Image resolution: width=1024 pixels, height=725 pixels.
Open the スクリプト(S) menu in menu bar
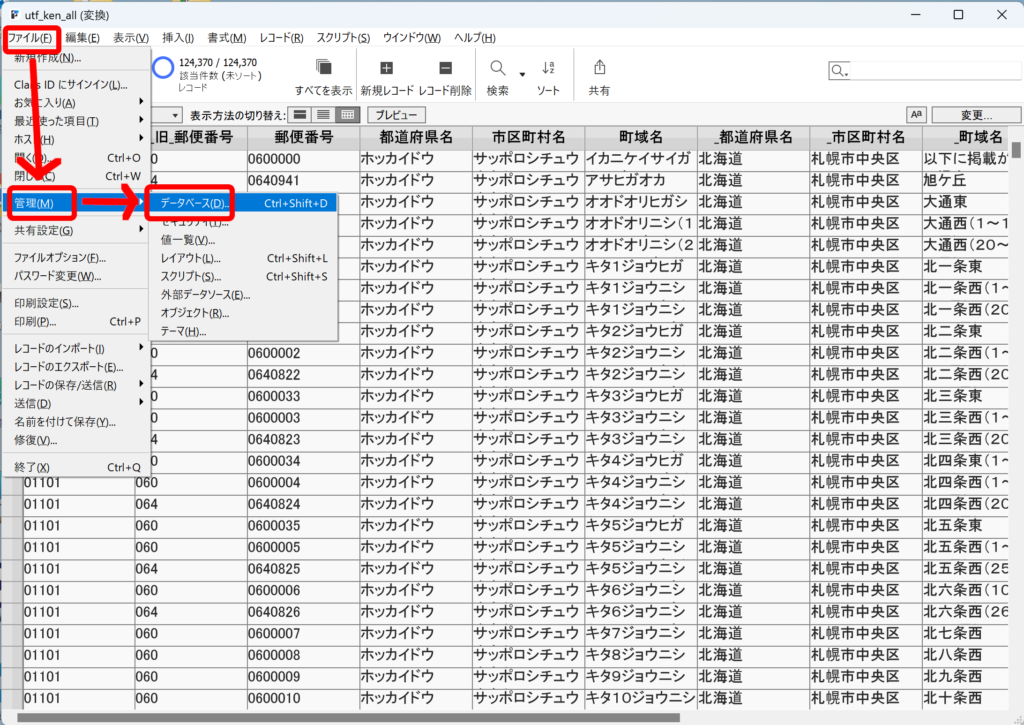coord(343,38)
